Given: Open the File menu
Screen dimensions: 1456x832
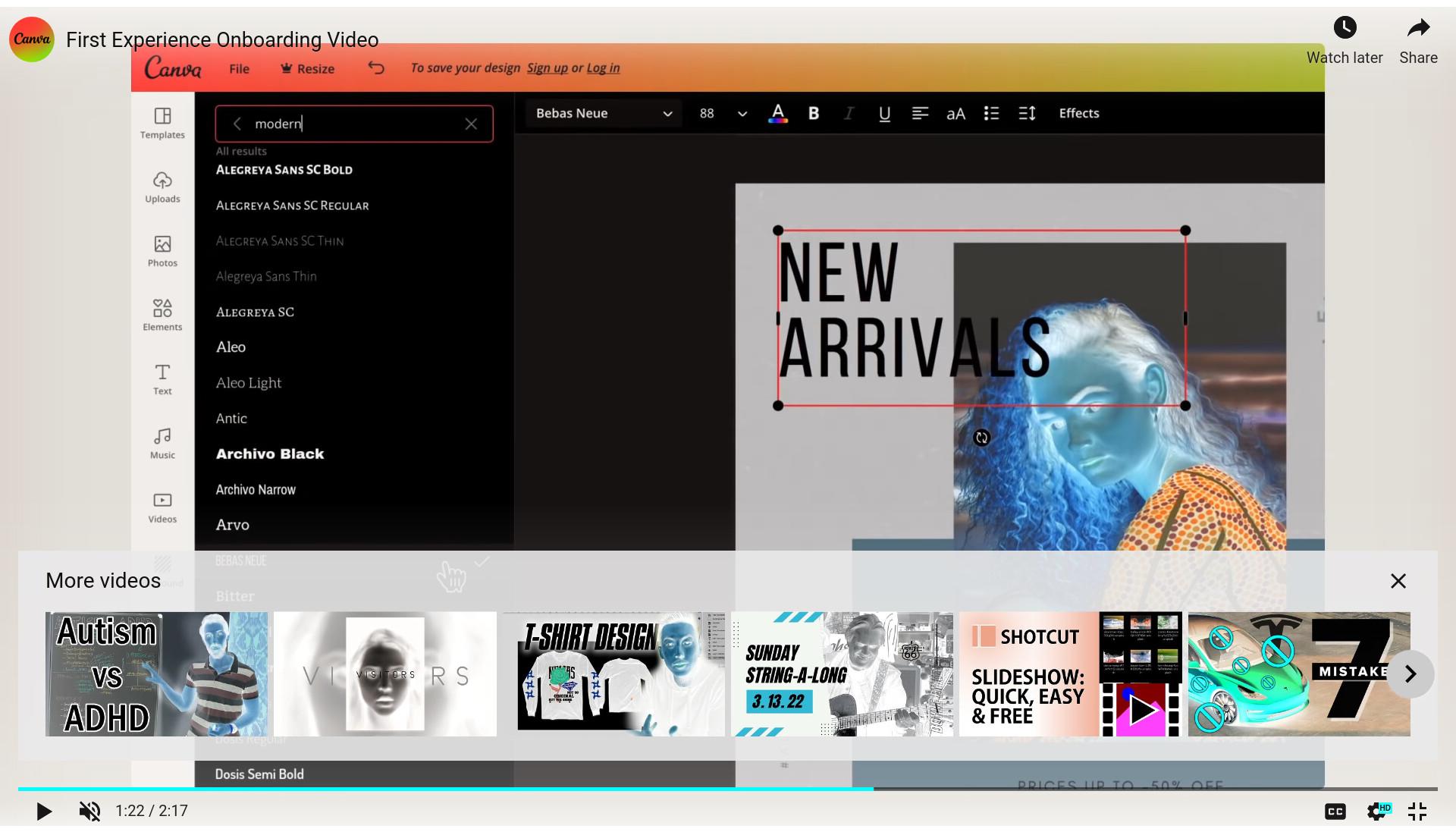Looking at the screenshot, I should (x=239, y=68).
